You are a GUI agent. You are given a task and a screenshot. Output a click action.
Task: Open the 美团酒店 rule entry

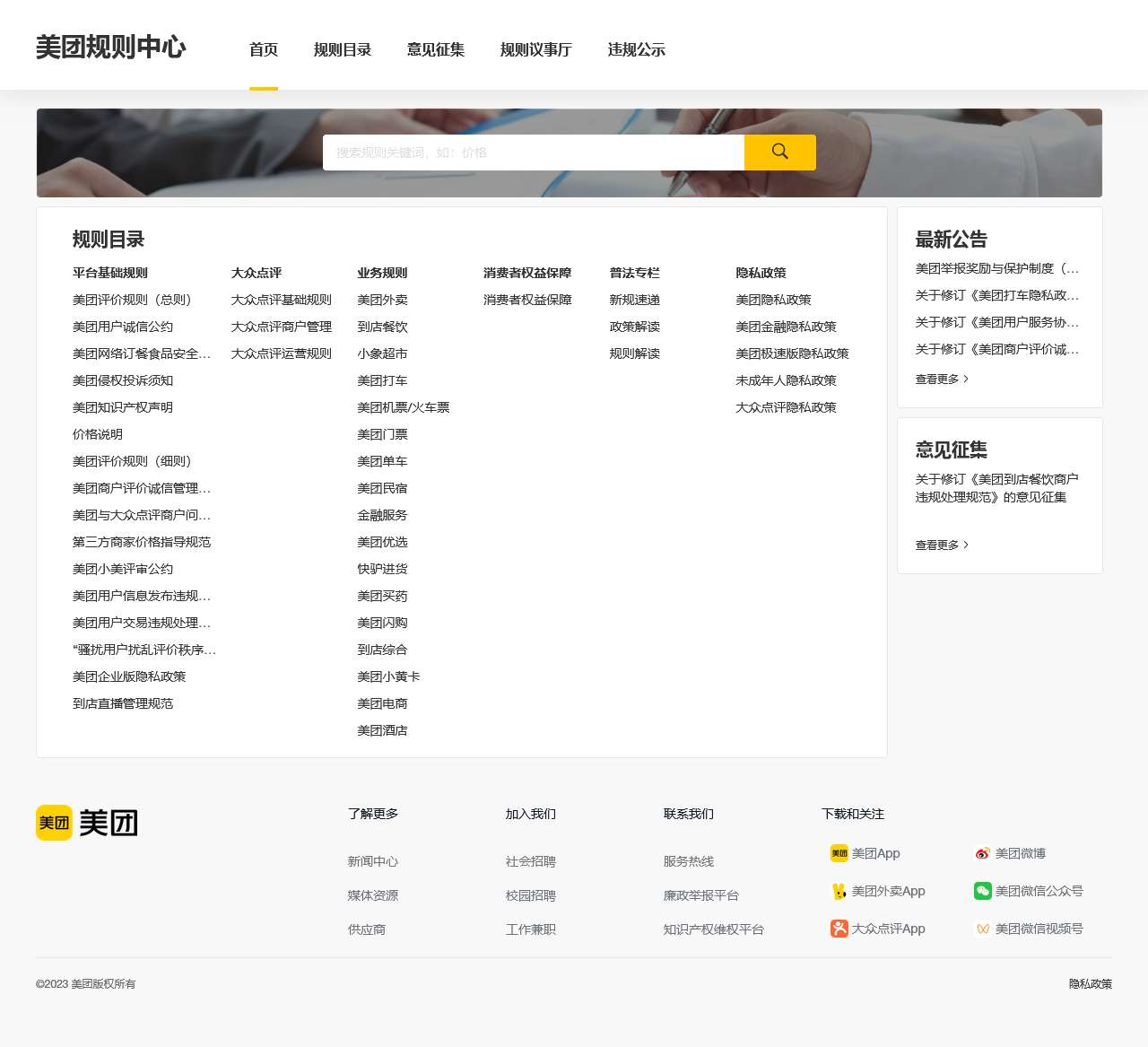[382, 730]
